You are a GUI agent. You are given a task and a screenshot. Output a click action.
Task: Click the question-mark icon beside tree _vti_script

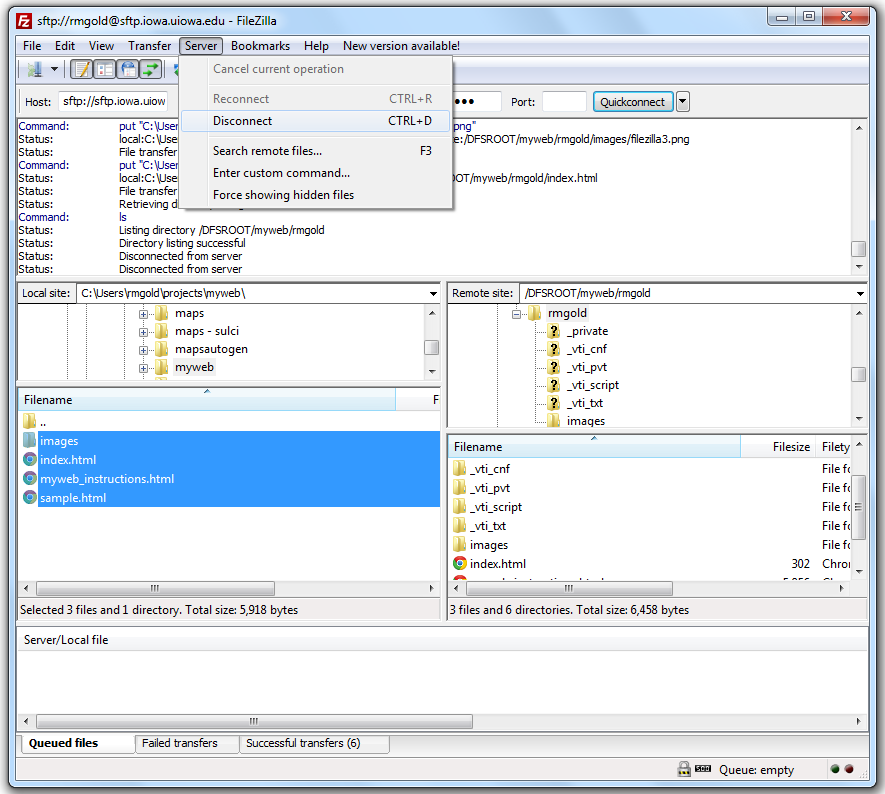[x=554, y=385]
